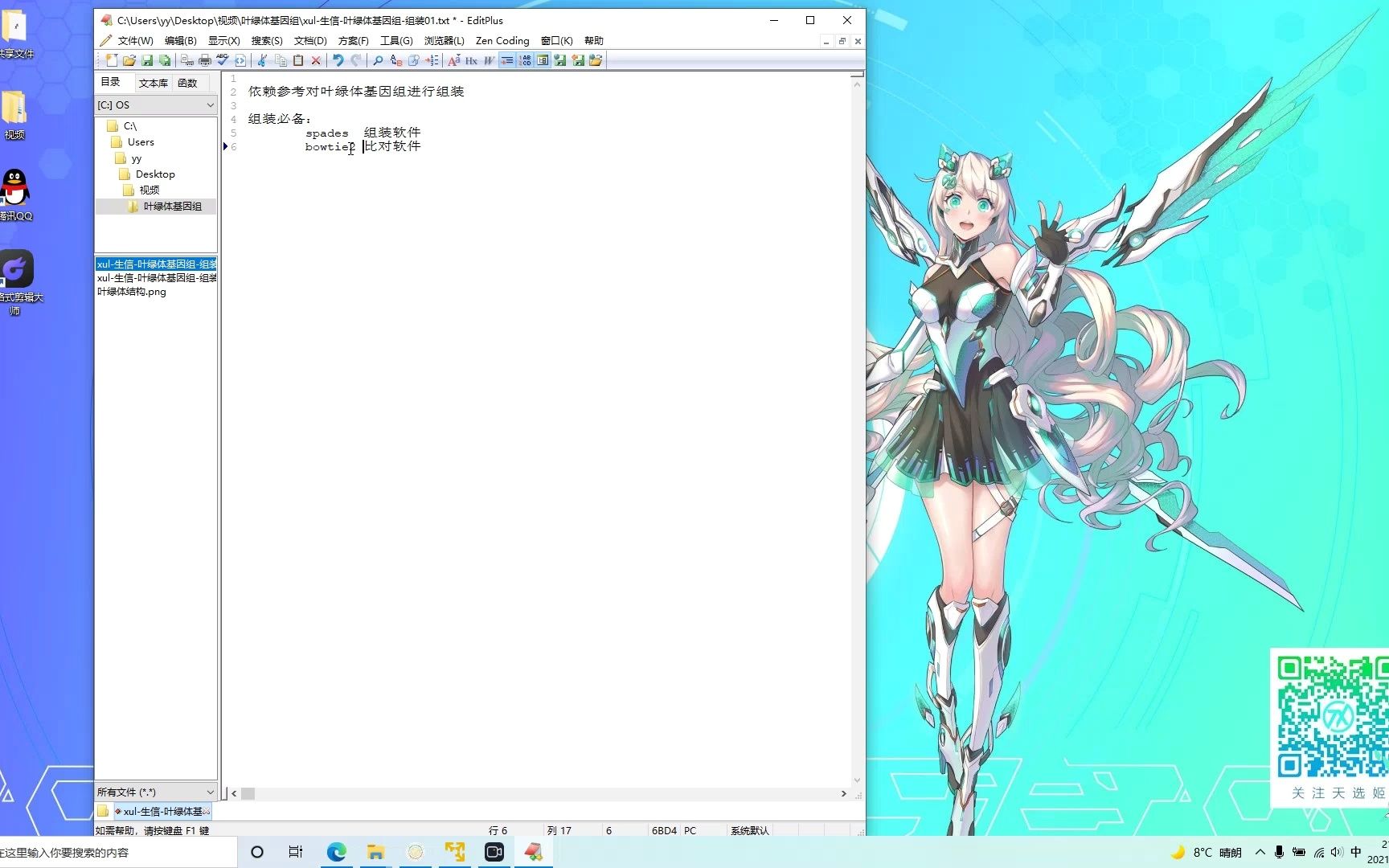The height and width of the screenshot is (868, 1389).
Task: Click the Open file toolbar icon
Action: [129, 60]
